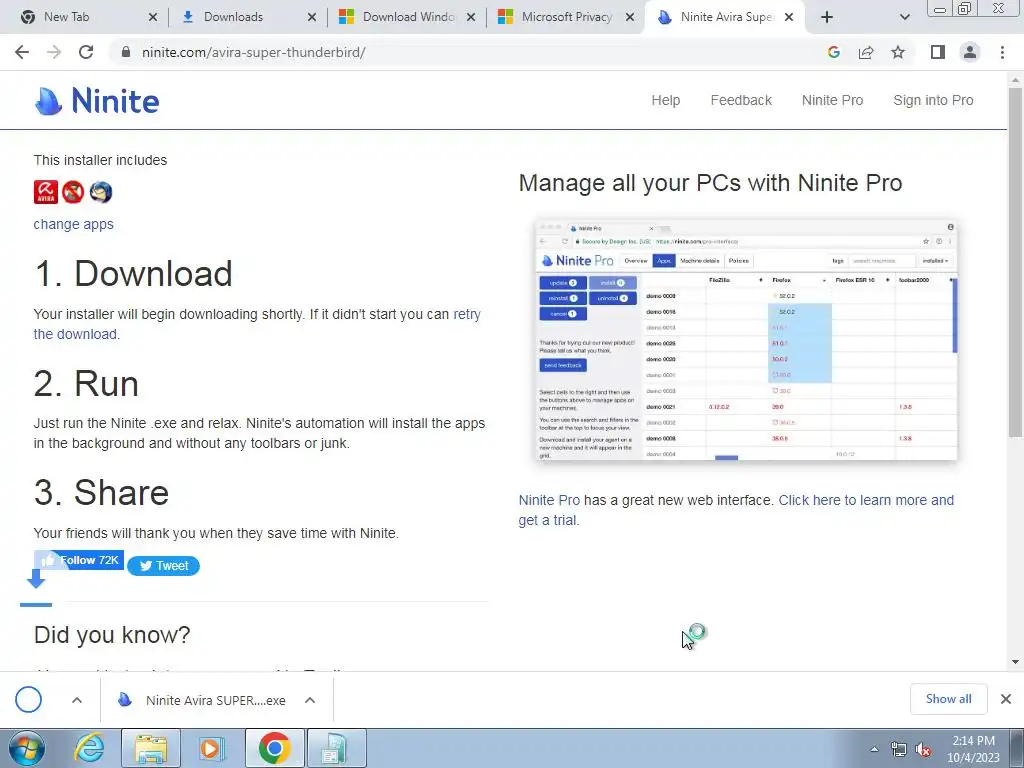
Task: Select the Ninite Avira Super tab
Action: (725, 17)
